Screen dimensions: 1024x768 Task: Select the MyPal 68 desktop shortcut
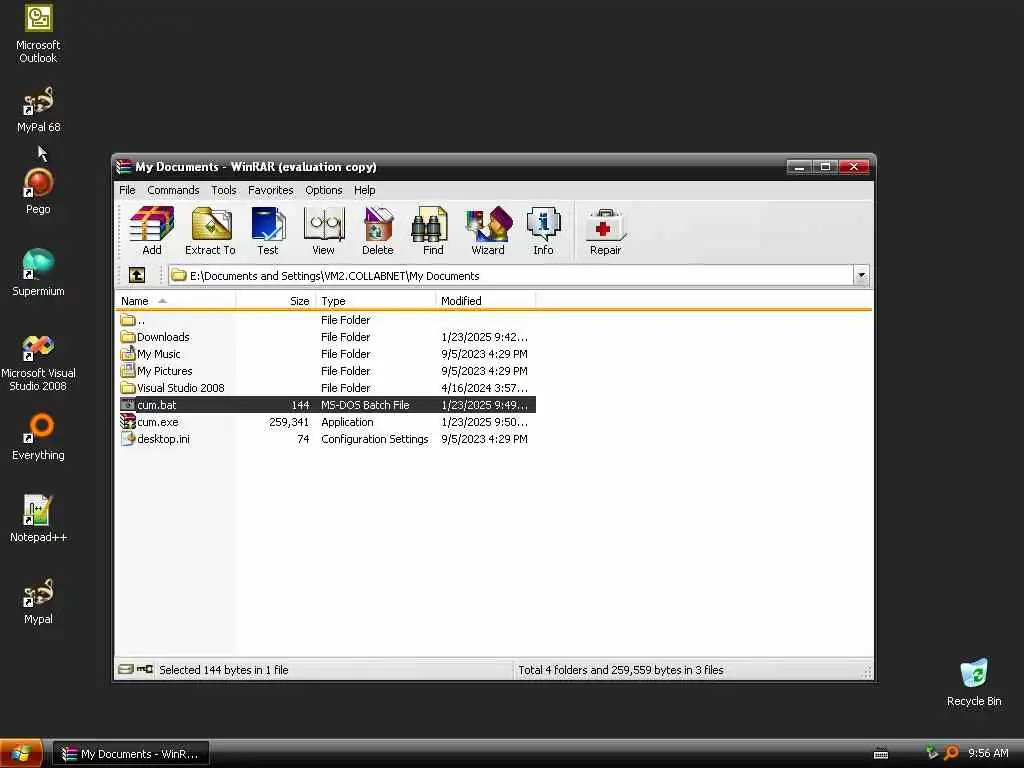click(x=38, y=110)
